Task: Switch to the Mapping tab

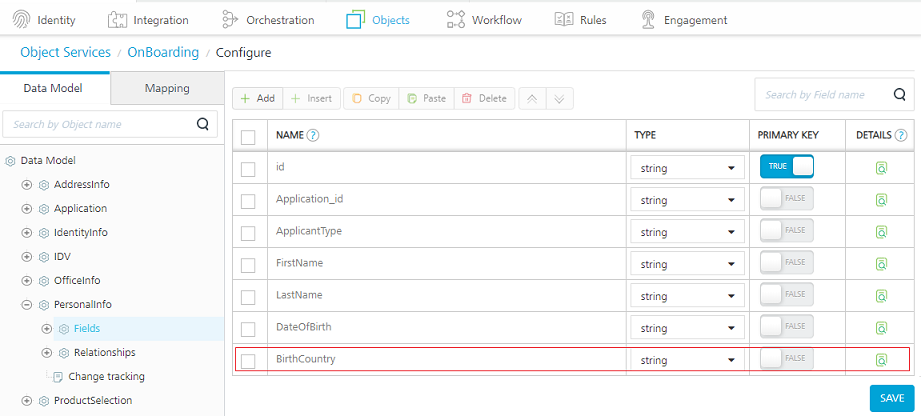Action: [167, 88]
